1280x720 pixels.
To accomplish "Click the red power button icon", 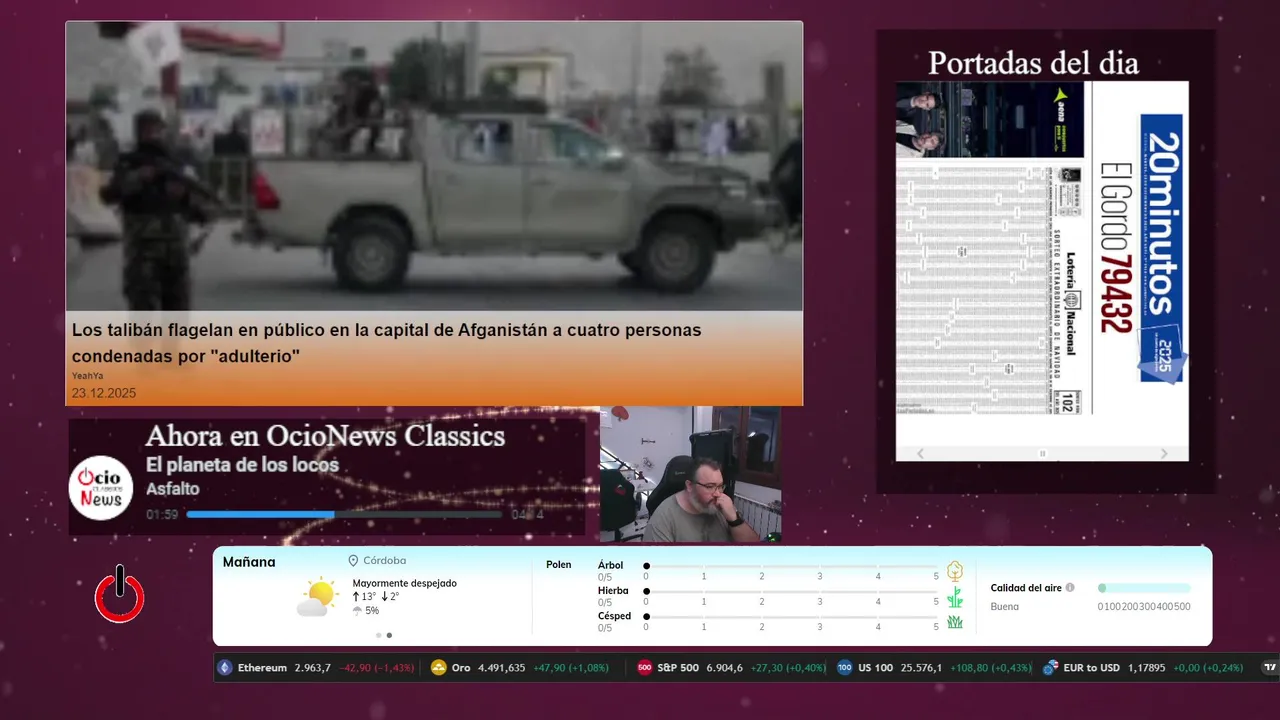I will (x=120, y=595).
